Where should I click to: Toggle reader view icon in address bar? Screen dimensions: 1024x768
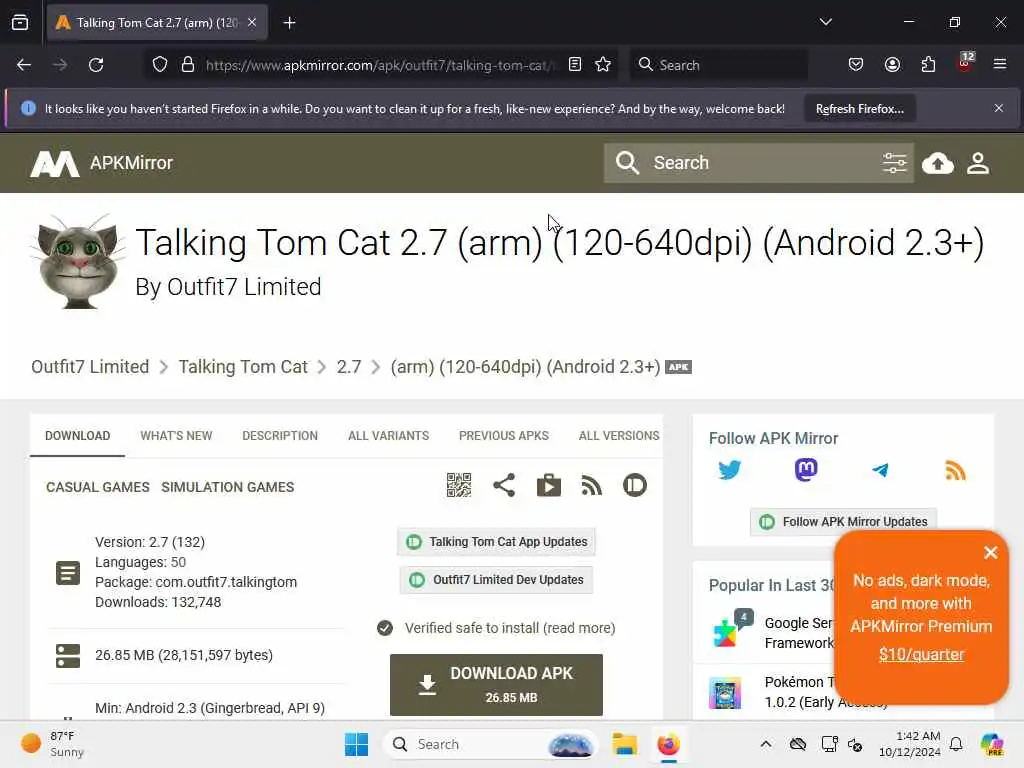pos(575,65)
